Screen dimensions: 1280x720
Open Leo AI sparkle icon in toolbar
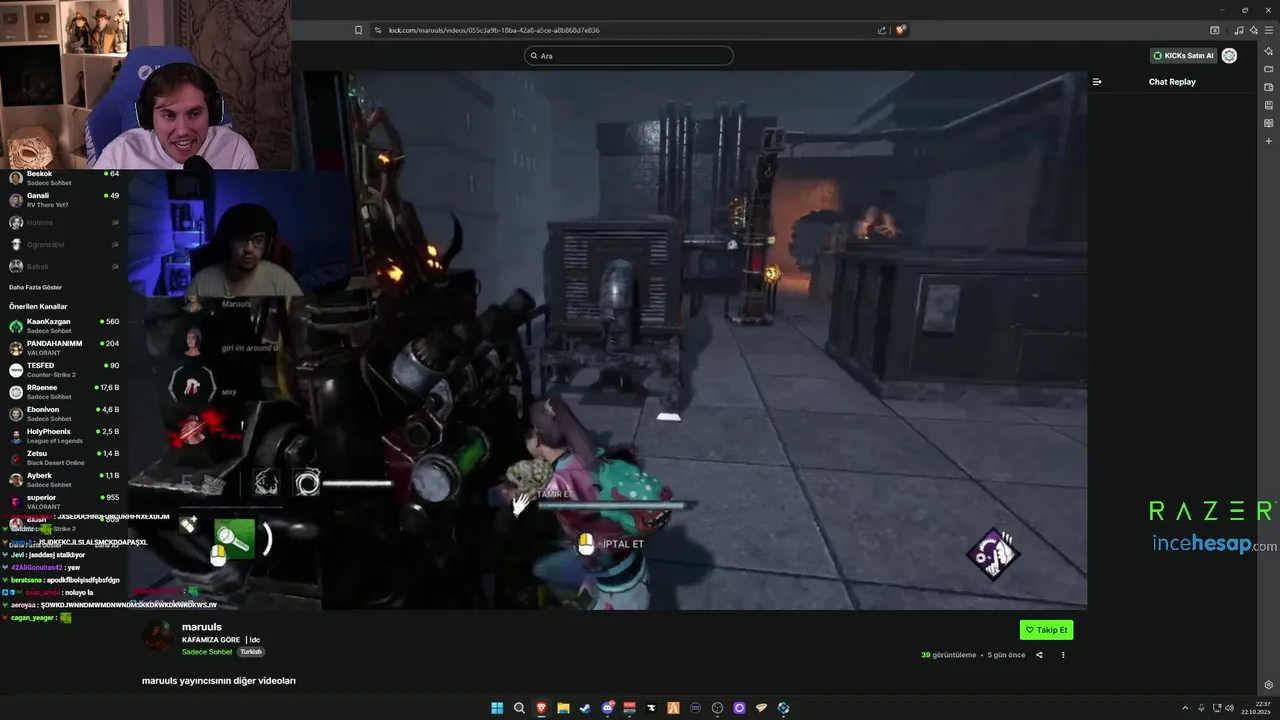(1253, 30)
